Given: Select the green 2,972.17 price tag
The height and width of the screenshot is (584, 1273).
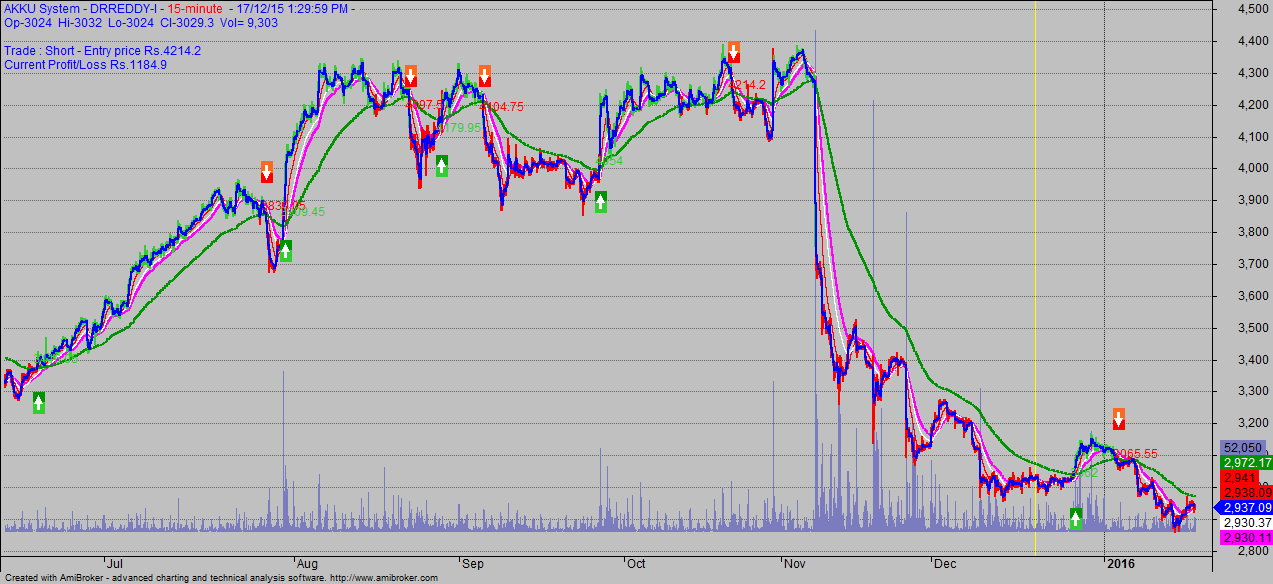Looking at the screenshot, I should [1247, 463].
